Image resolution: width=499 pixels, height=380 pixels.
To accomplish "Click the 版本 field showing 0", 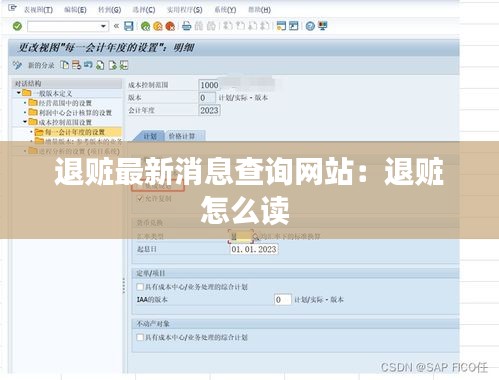I will pyautogui.click(x=207, y=98).
